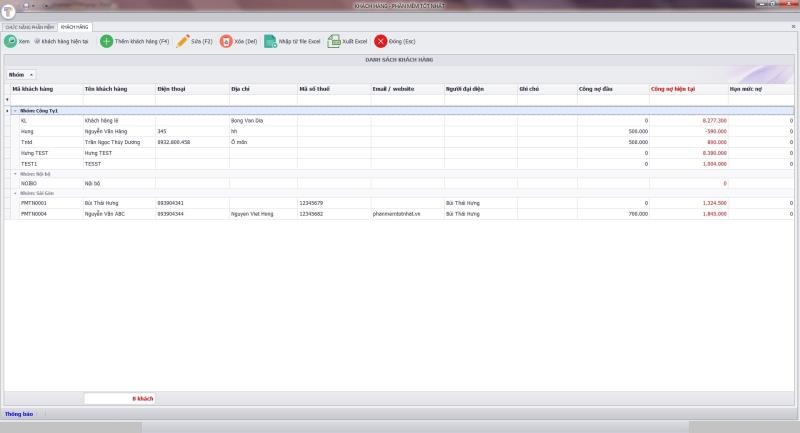Click the Nhập từ file Excel import icon
800x433 pixels.
(271, 41)
